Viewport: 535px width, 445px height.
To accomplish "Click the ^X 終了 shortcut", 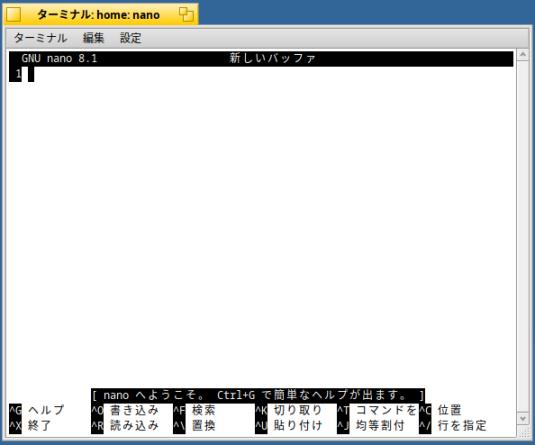I will [30, 426].
